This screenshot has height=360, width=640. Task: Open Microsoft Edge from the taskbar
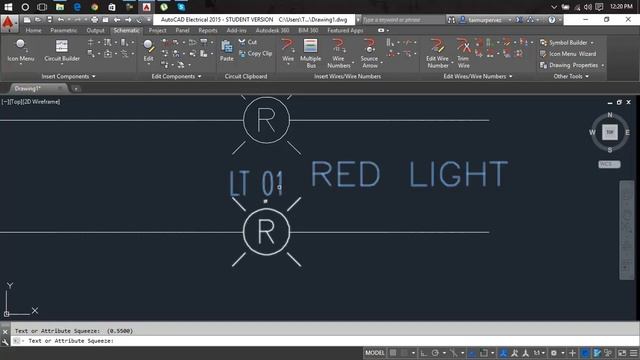(x=77, y=7)
